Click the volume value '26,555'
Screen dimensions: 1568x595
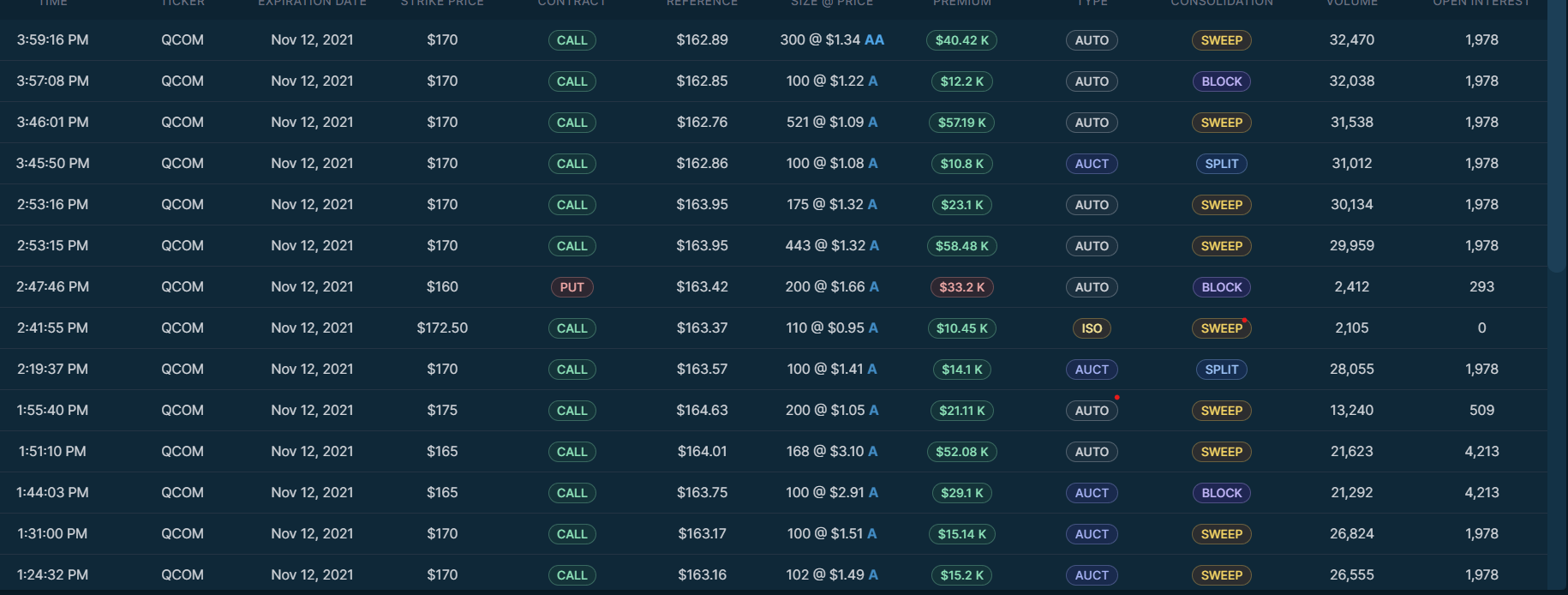coord(1351,575)
